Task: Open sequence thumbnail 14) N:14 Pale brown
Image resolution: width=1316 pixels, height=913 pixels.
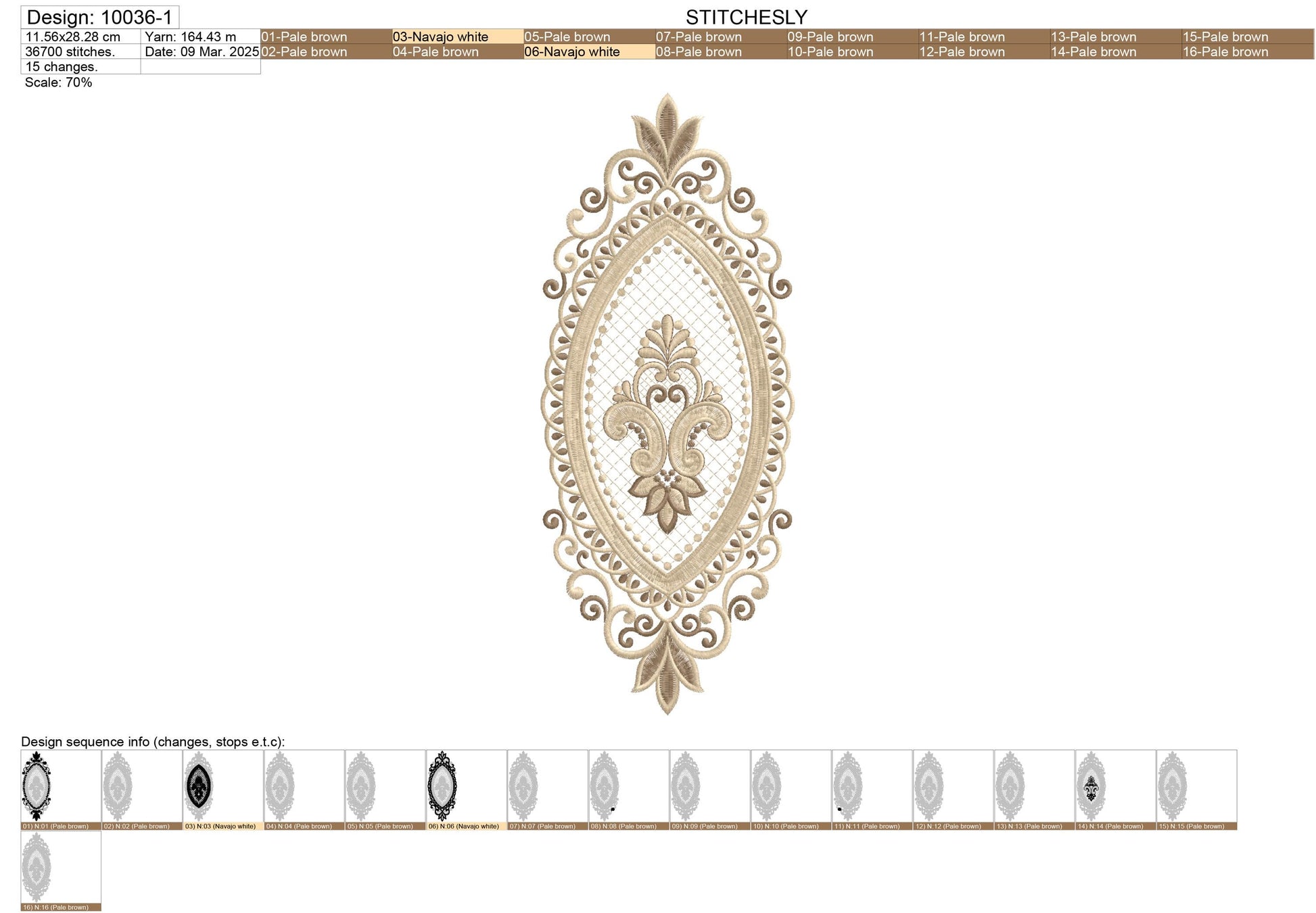Action: [1116, 789]
